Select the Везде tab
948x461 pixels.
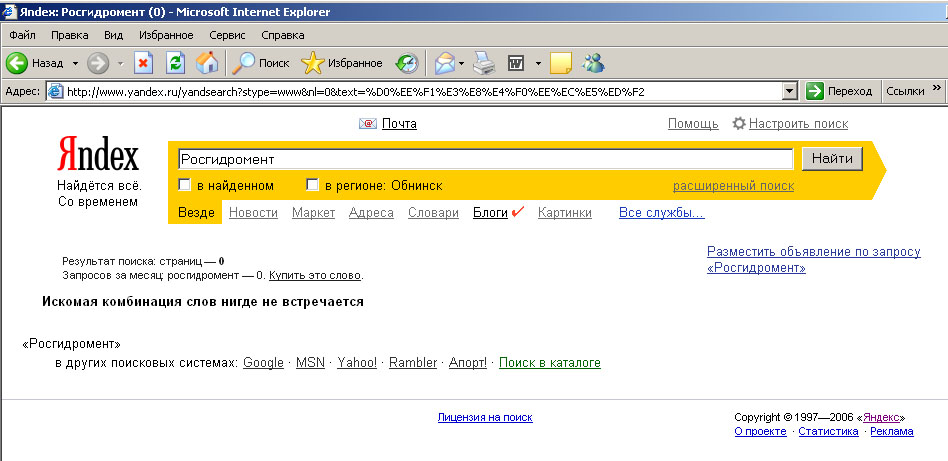[x=196, y=213]
